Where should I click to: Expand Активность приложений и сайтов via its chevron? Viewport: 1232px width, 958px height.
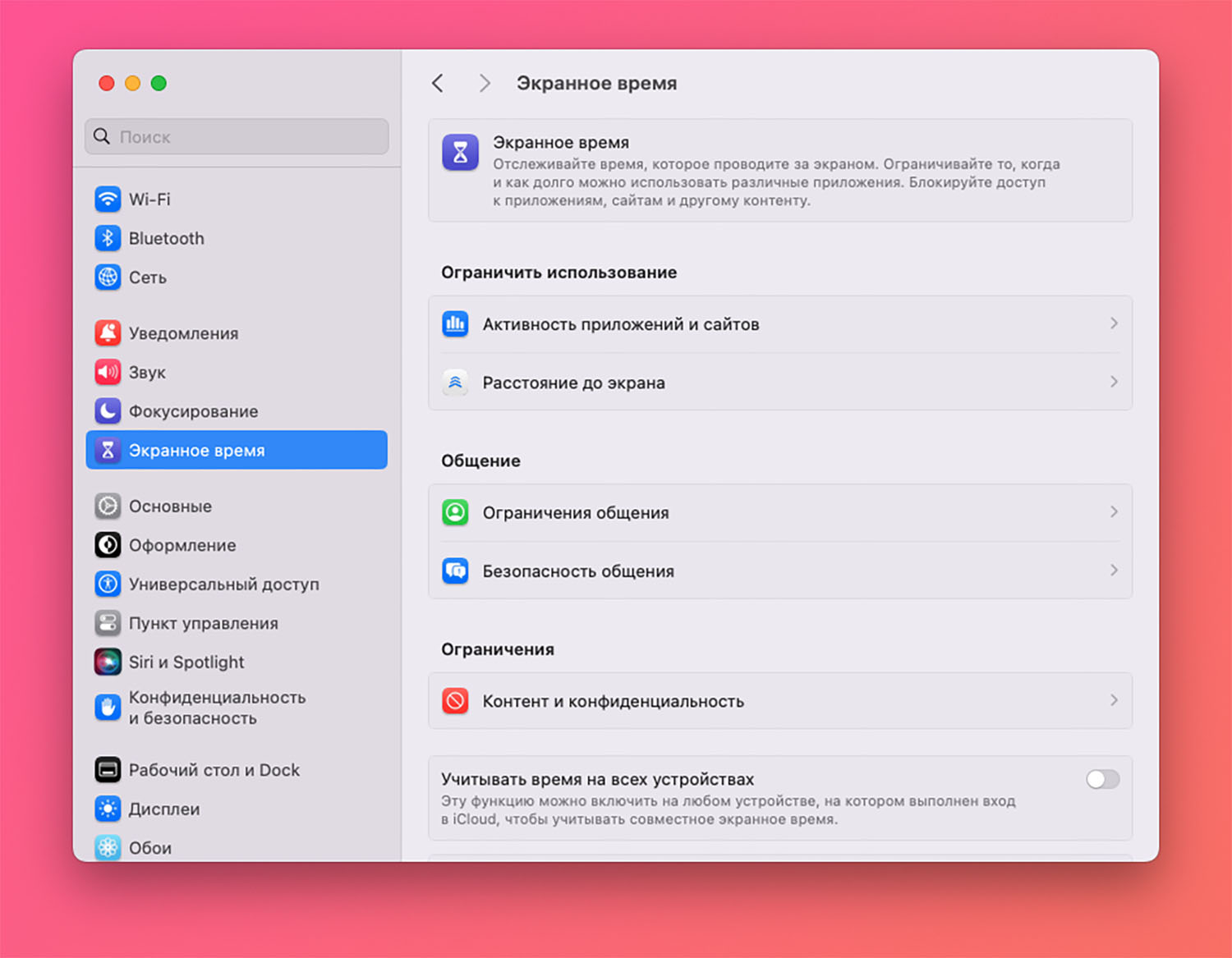1114,323
